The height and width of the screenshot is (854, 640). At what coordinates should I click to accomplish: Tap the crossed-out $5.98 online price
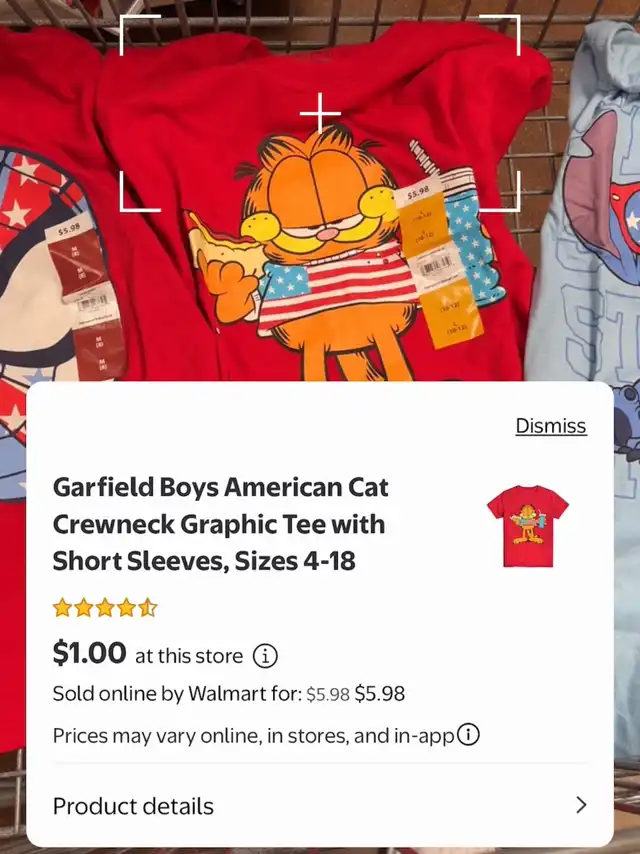tap(327, 694)
